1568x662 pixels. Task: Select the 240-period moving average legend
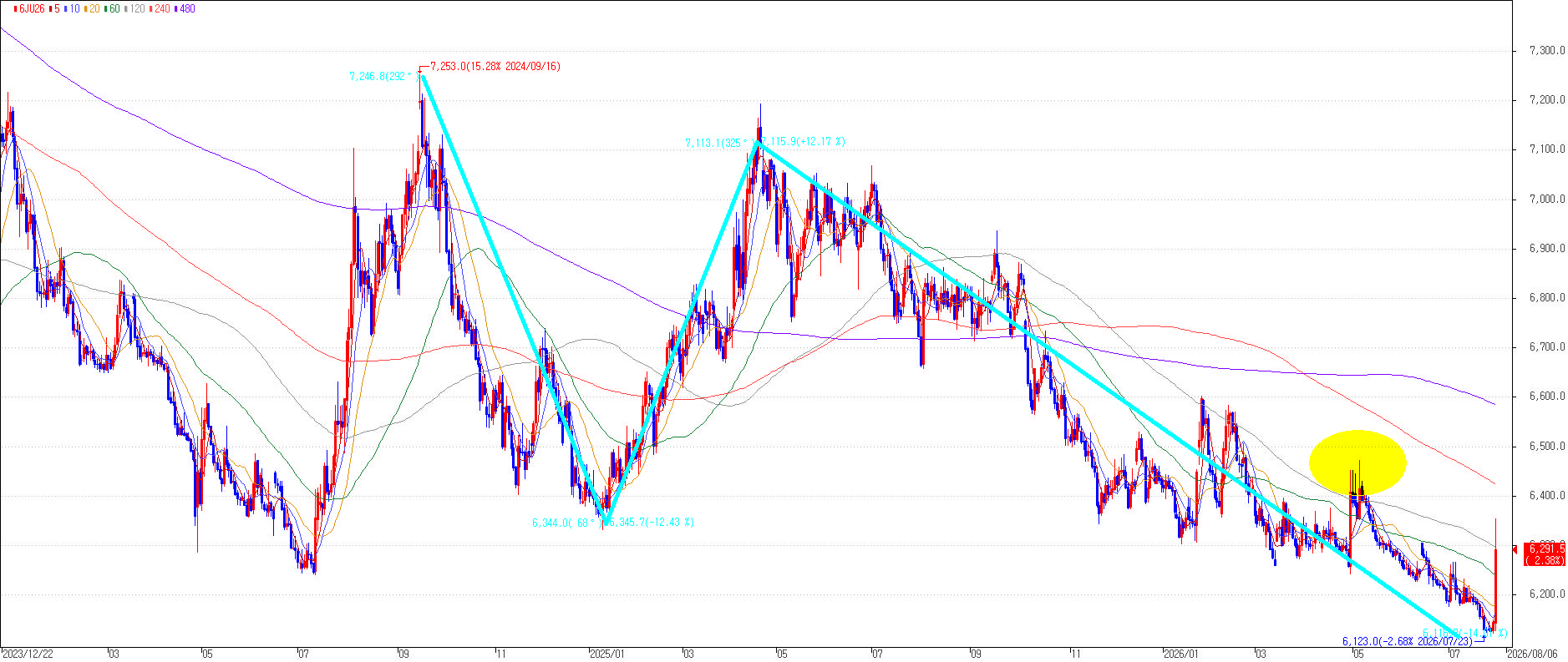pyautogui.click(x=160, y=8)
